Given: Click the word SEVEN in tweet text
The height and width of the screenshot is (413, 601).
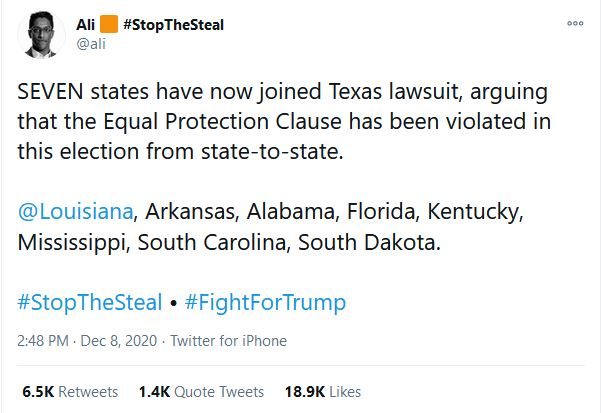Looking at the screenshot, I should pos(50,92).
